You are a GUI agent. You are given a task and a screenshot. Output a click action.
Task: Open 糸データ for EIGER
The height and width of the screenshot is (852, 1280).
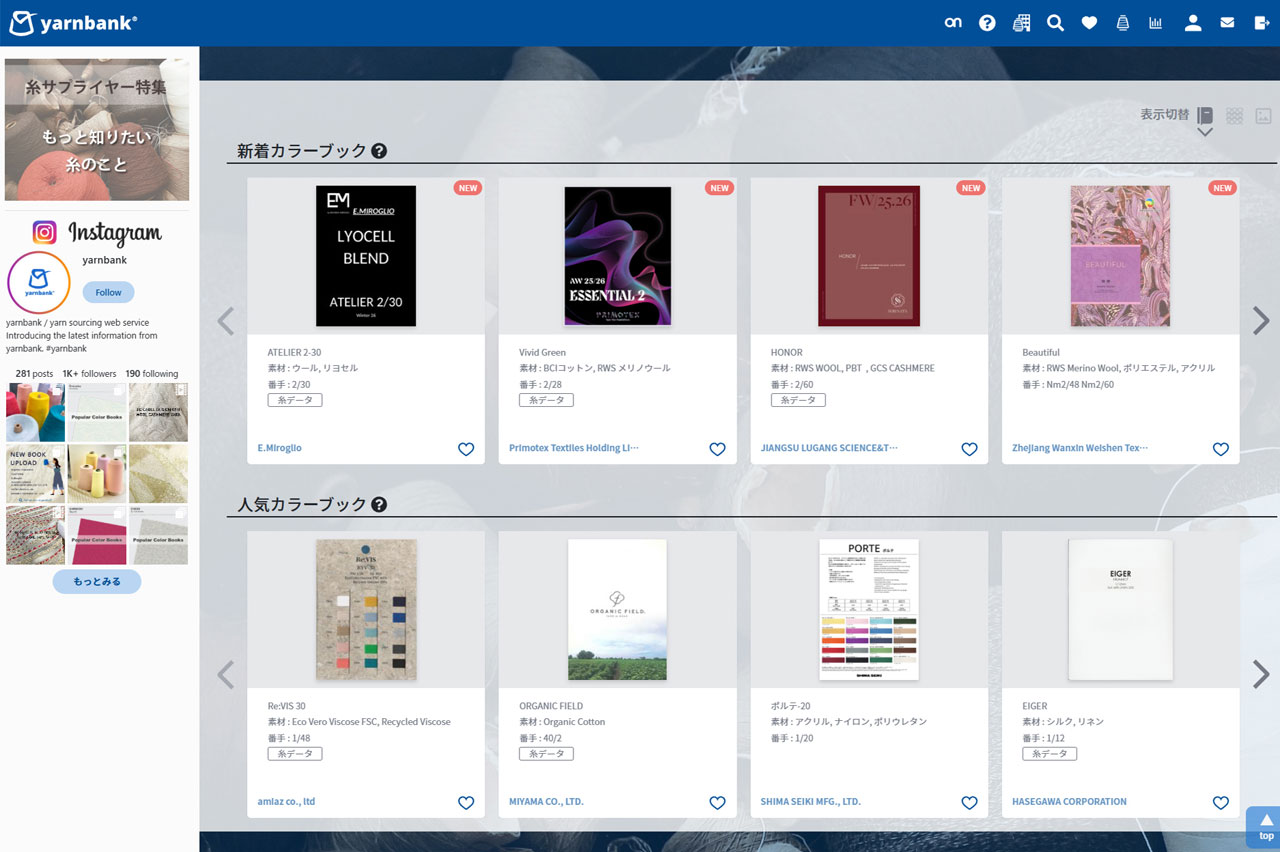[1049, 754]
